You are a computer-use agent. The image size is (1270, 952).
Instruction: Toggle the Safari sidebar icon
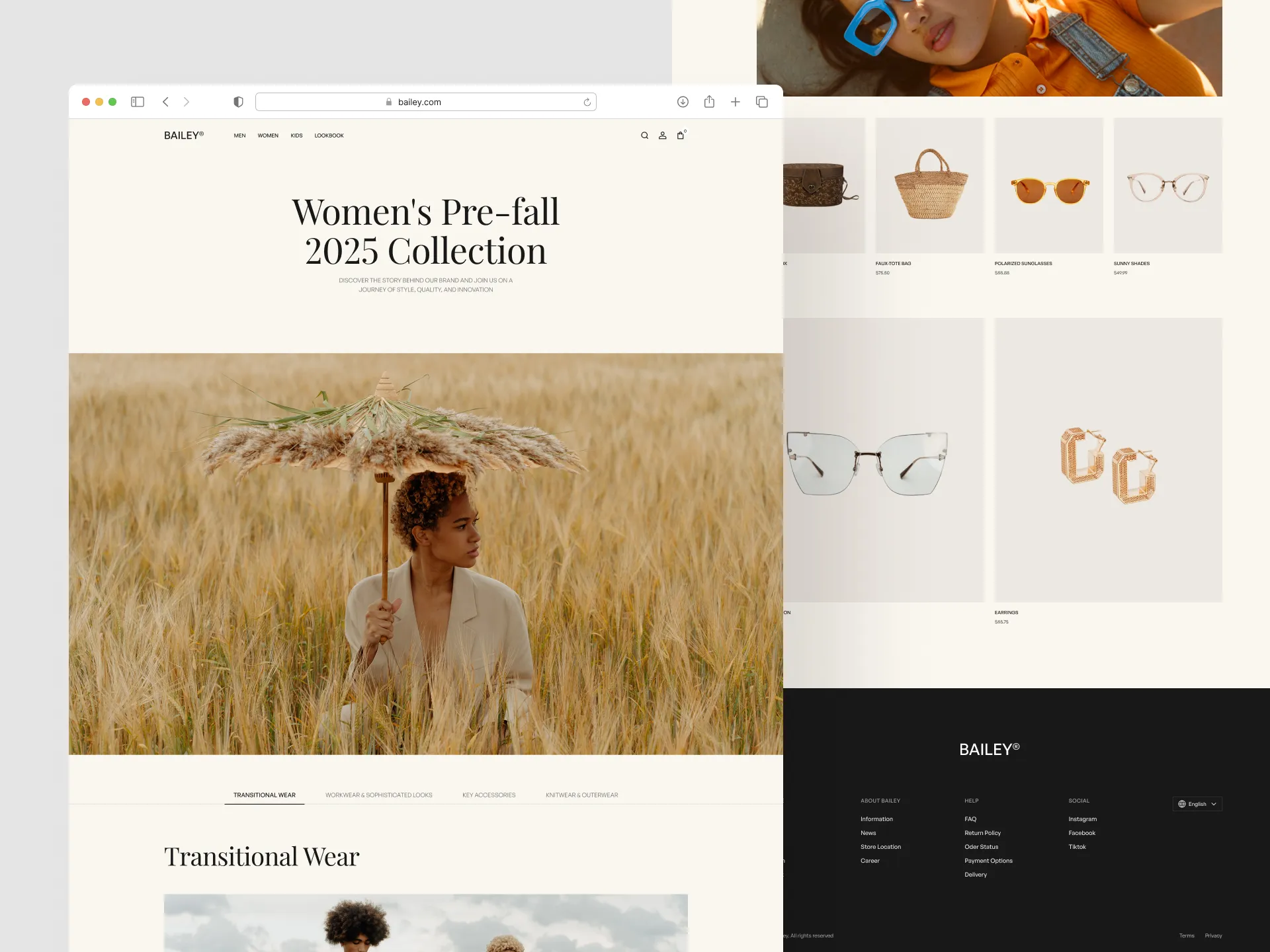pyautogui.click(x=138, y=102)
